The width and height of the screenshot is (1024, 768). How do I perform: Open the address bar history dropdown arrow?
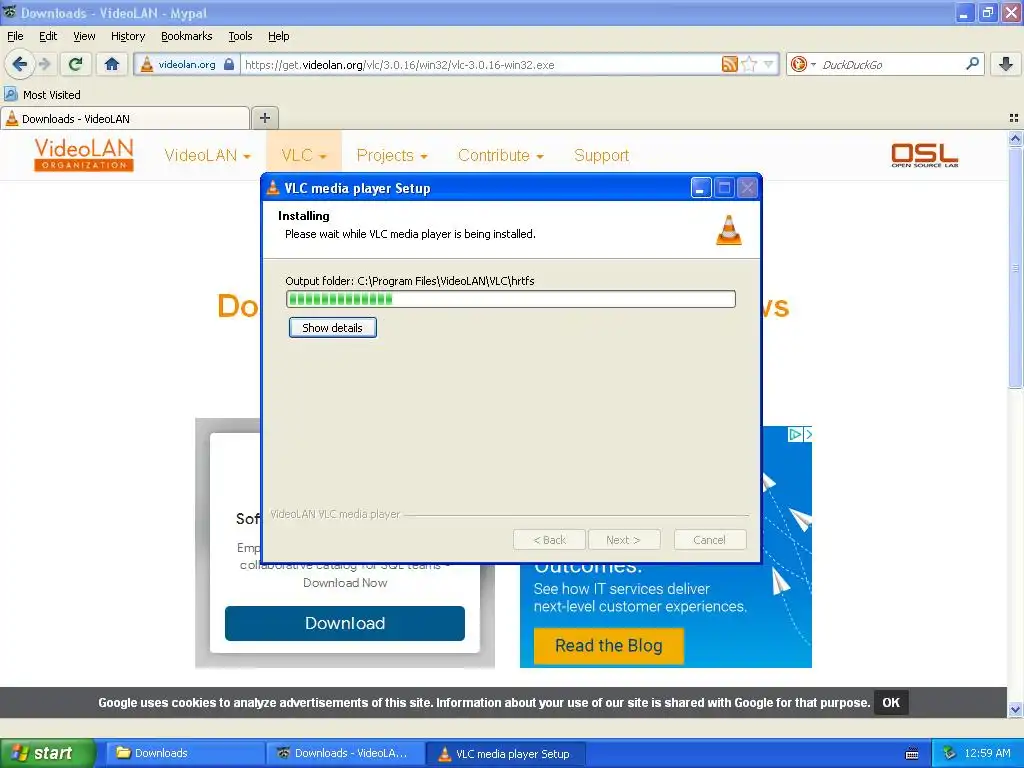pos(769,64)
